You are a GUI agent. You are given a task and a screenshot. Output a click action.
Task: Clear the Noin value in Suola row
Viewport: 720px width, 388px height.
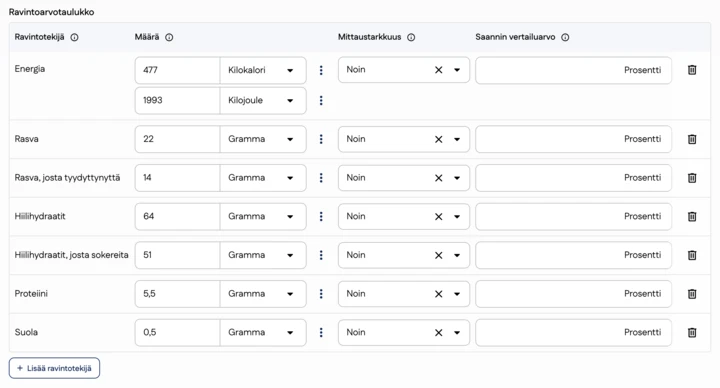(x=439, y=332)
